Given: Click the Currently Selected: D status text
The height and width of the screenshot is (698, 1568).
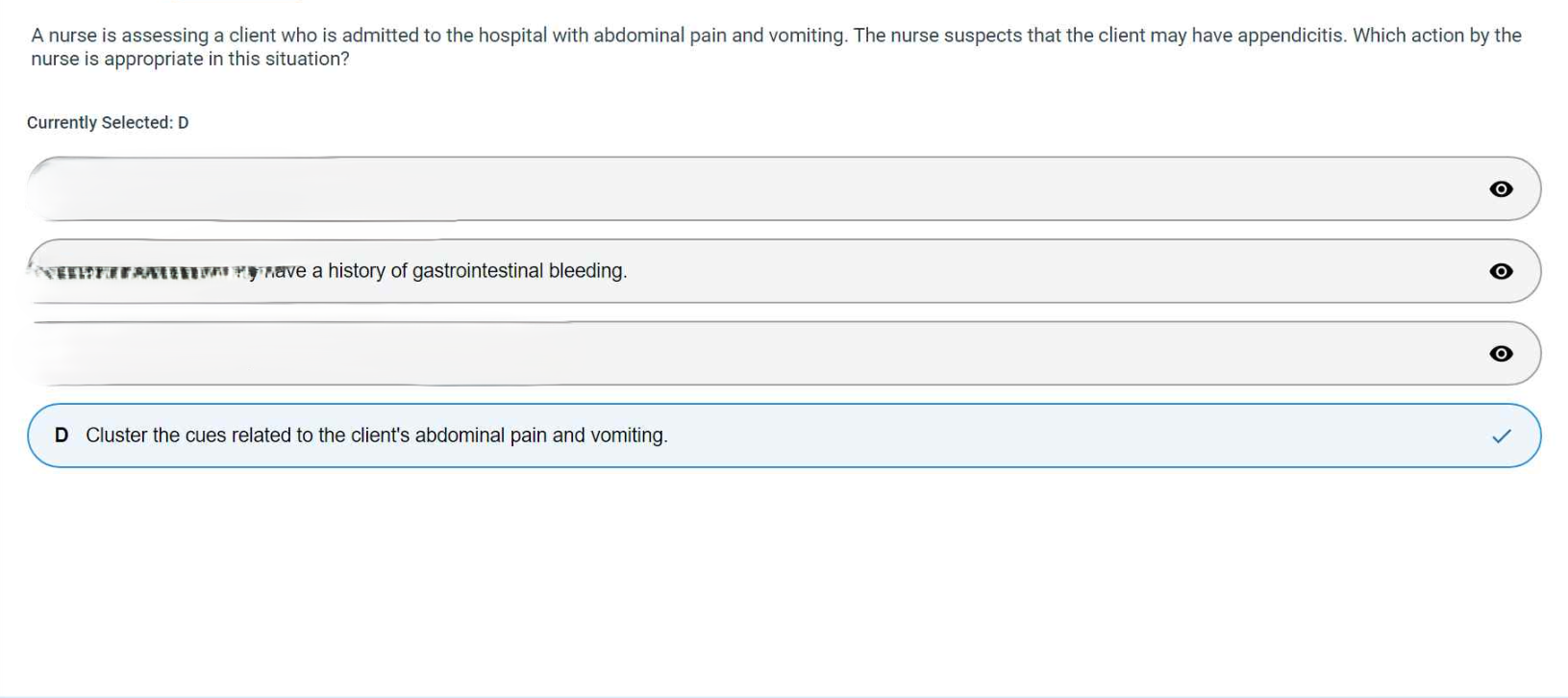Looking at the screenshot, I should coord(108,122).
